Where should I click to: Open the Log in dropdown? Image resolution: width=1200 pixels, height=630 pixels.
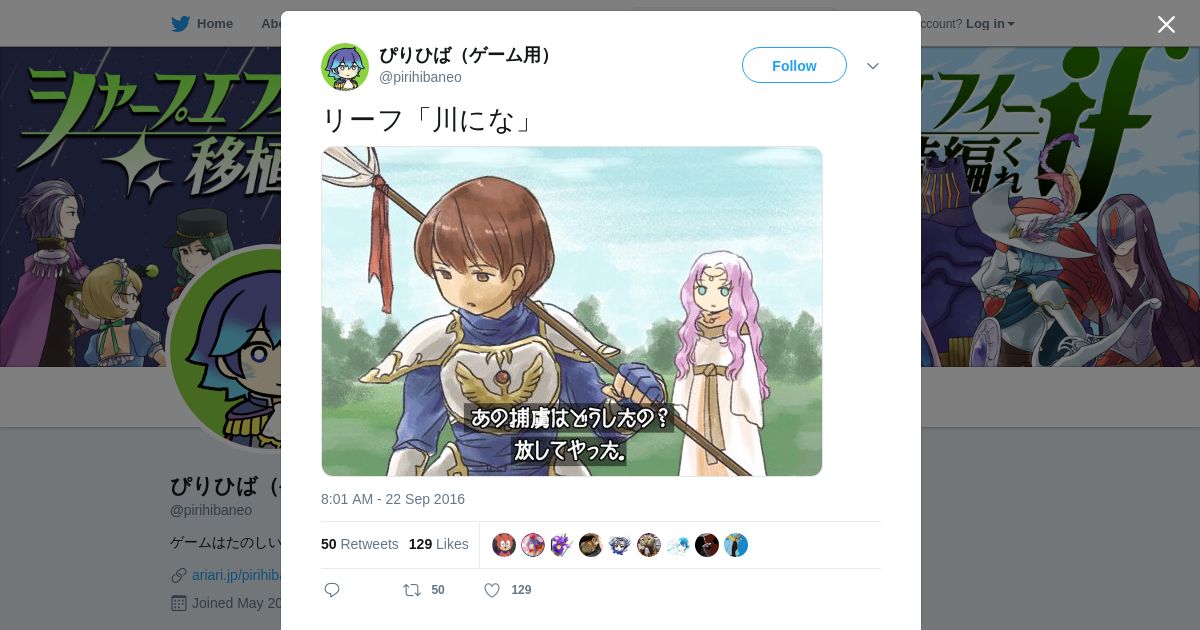(990, 23)
